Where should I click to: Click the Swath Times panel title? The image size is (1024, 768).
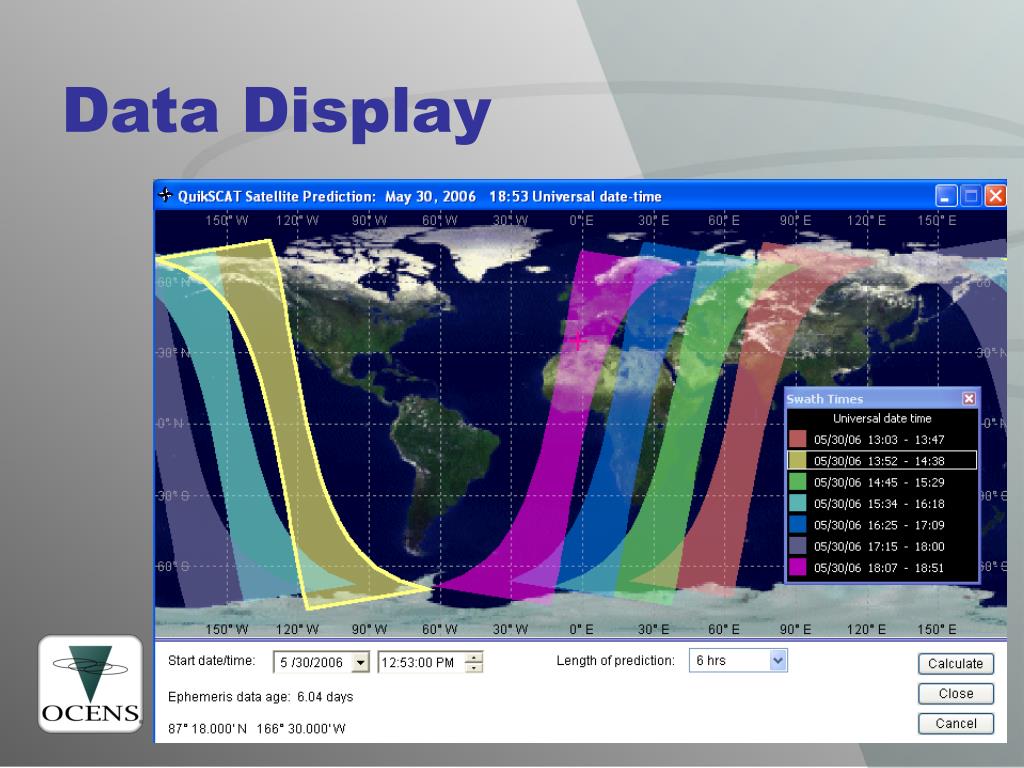pos(824,399)
